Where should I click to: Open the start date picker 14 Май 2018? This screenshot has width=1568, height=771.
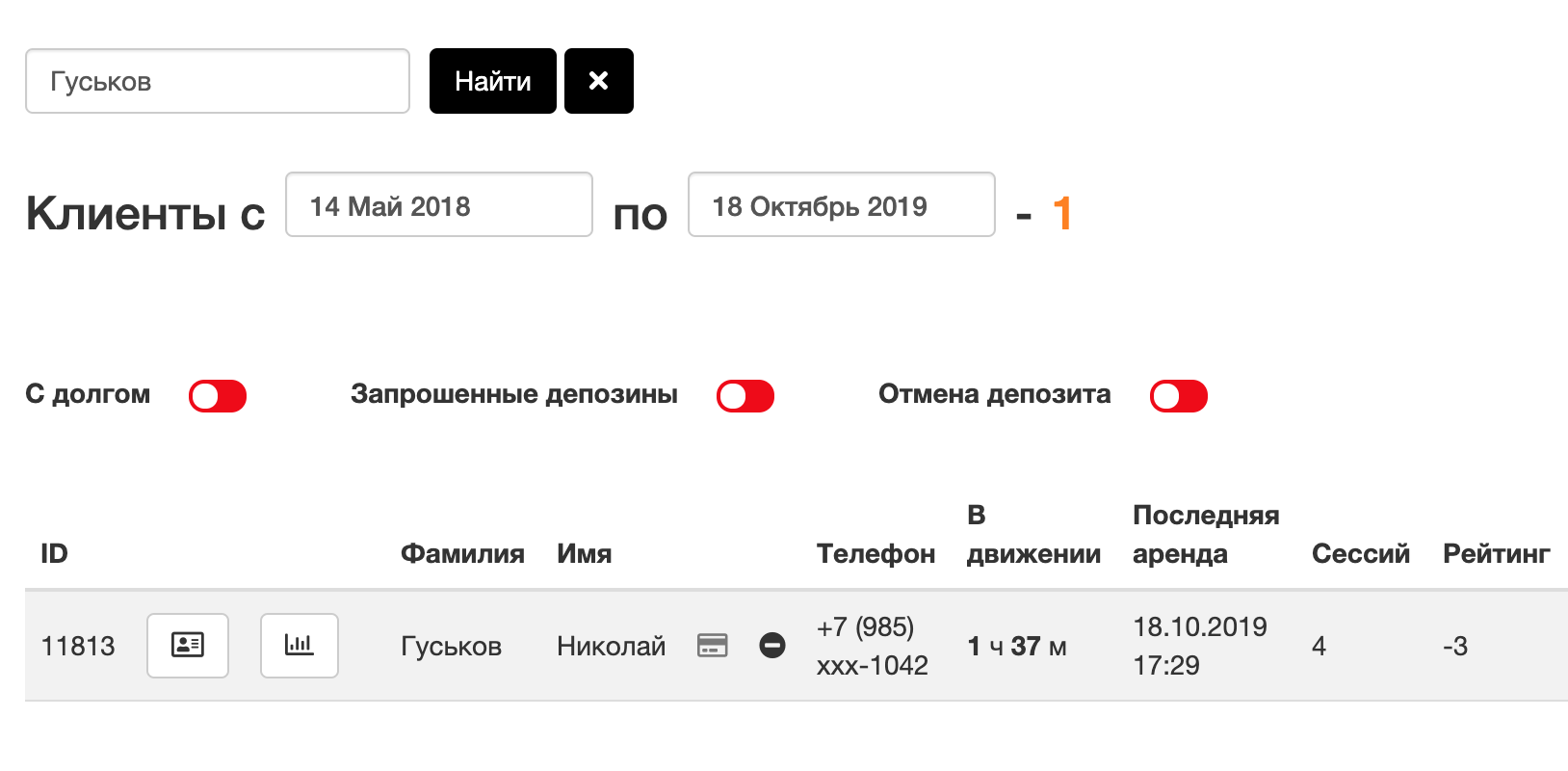pos(439,204)
